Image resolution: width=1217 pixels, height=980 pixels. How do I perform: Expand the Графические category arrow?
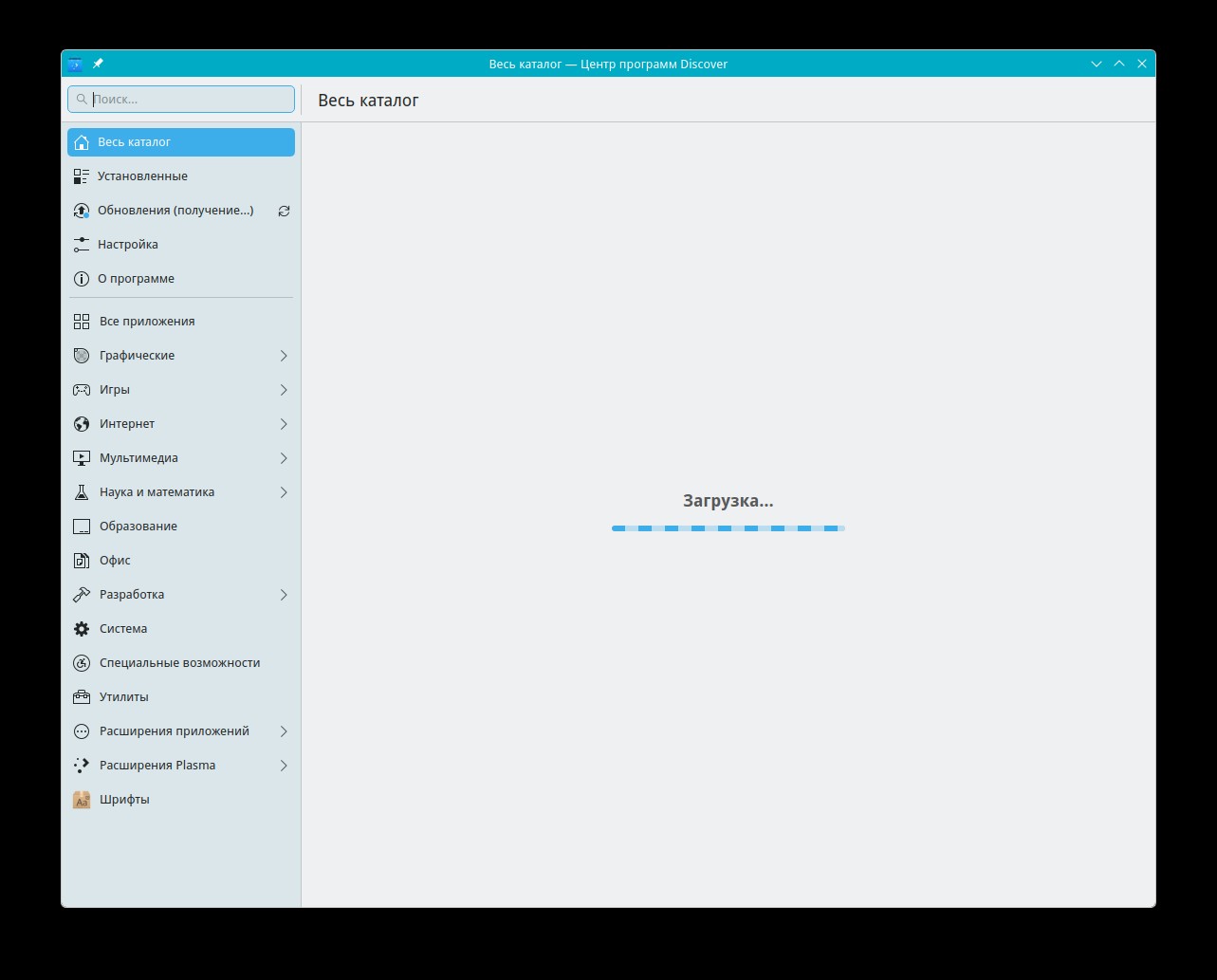tap(284, 356)
